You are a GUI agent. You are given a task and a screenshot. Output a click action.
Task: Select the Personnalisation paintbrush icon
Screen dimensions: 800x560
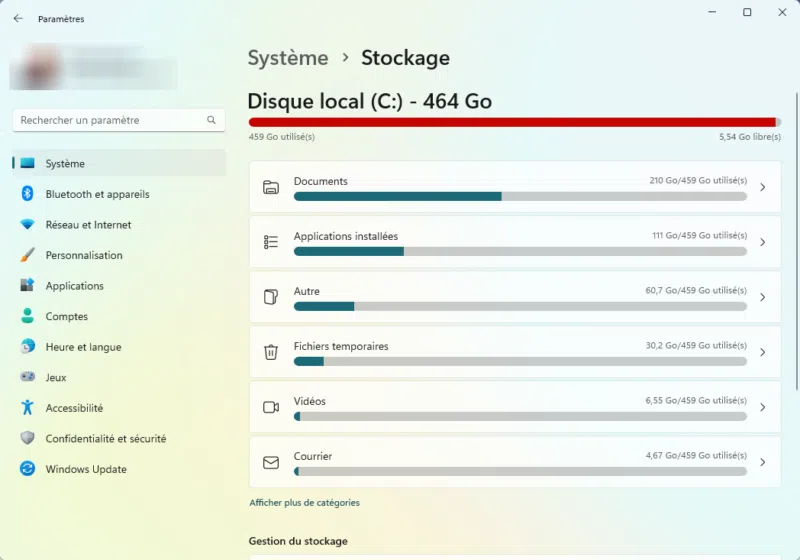pyautogui.click(x=27, y=255)
